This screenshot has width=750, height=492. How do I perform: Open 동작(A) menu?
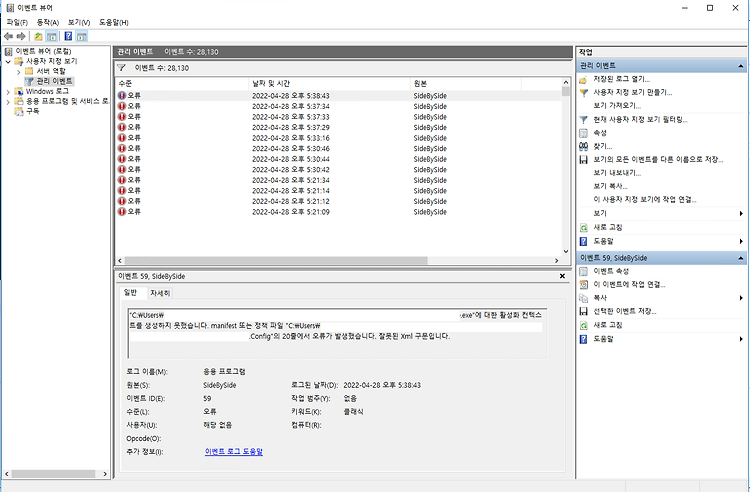pyautogui.click(x=47, y=22)
